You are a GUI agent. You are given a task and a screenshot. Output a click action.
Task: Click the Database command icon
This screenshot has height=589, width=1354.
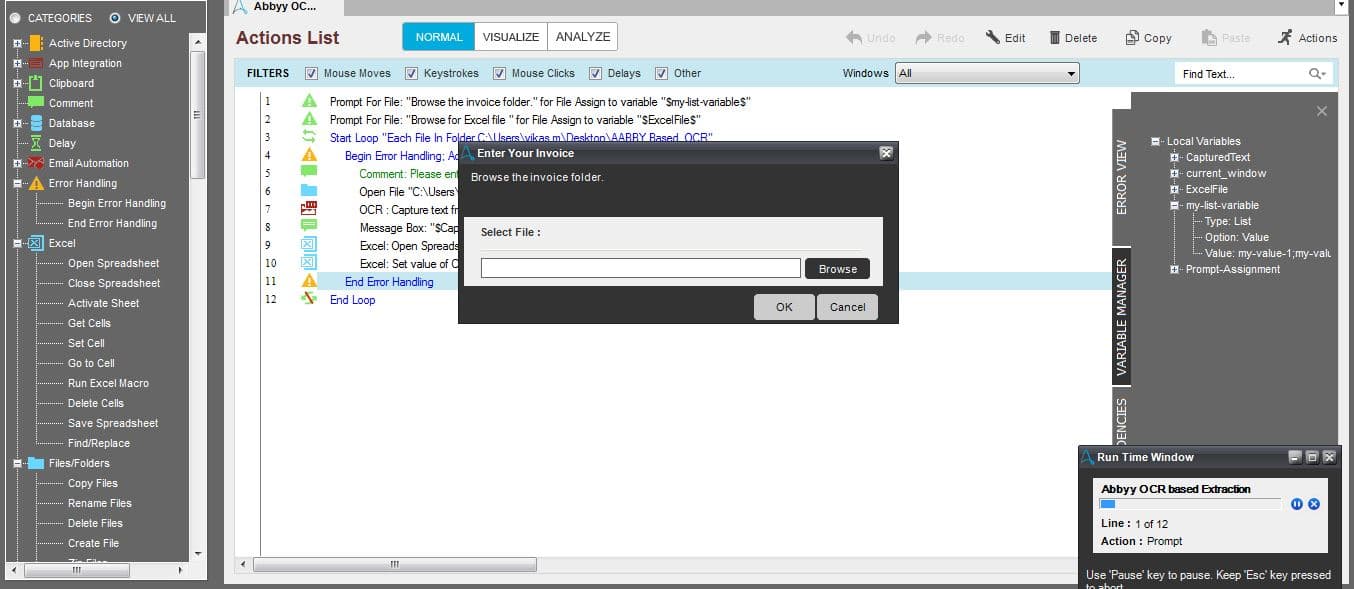[36, 123]
